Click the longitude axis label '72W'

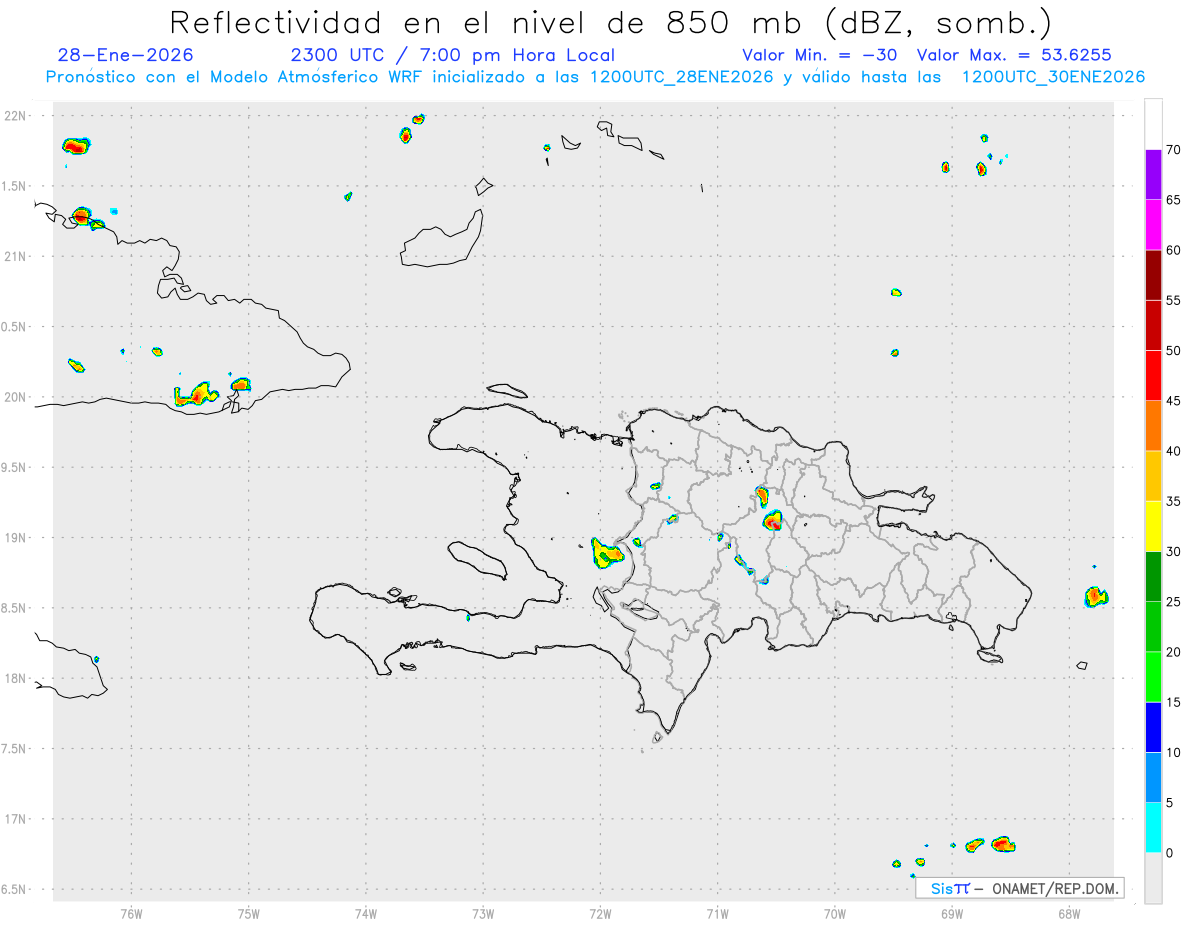click(600, 914)
